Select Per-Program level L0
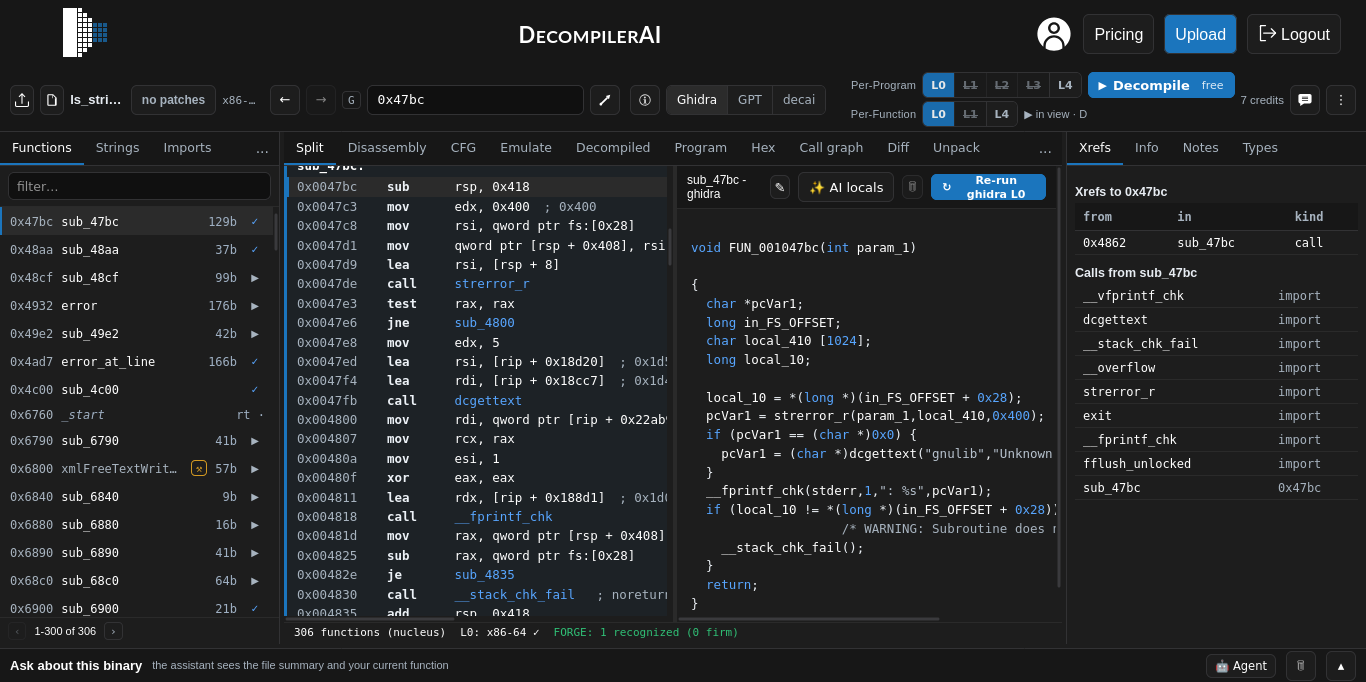The image size is (1366, 682). coord(938,85)
